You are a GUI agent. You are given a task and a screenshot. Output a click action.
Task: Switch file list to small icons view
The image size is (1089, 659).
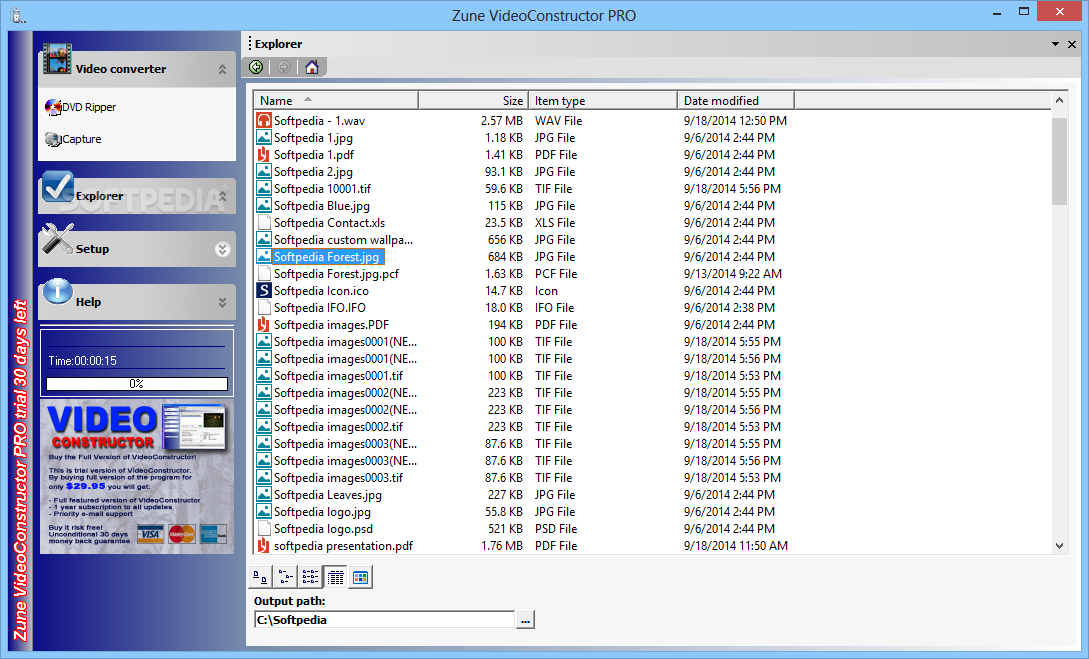[285, 577]
